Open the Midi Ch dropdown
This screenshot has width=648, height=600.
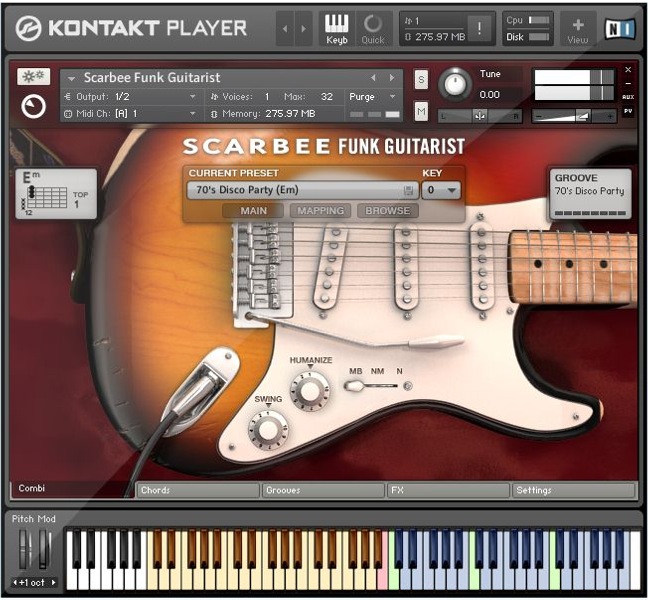click(x=193, y=113)
